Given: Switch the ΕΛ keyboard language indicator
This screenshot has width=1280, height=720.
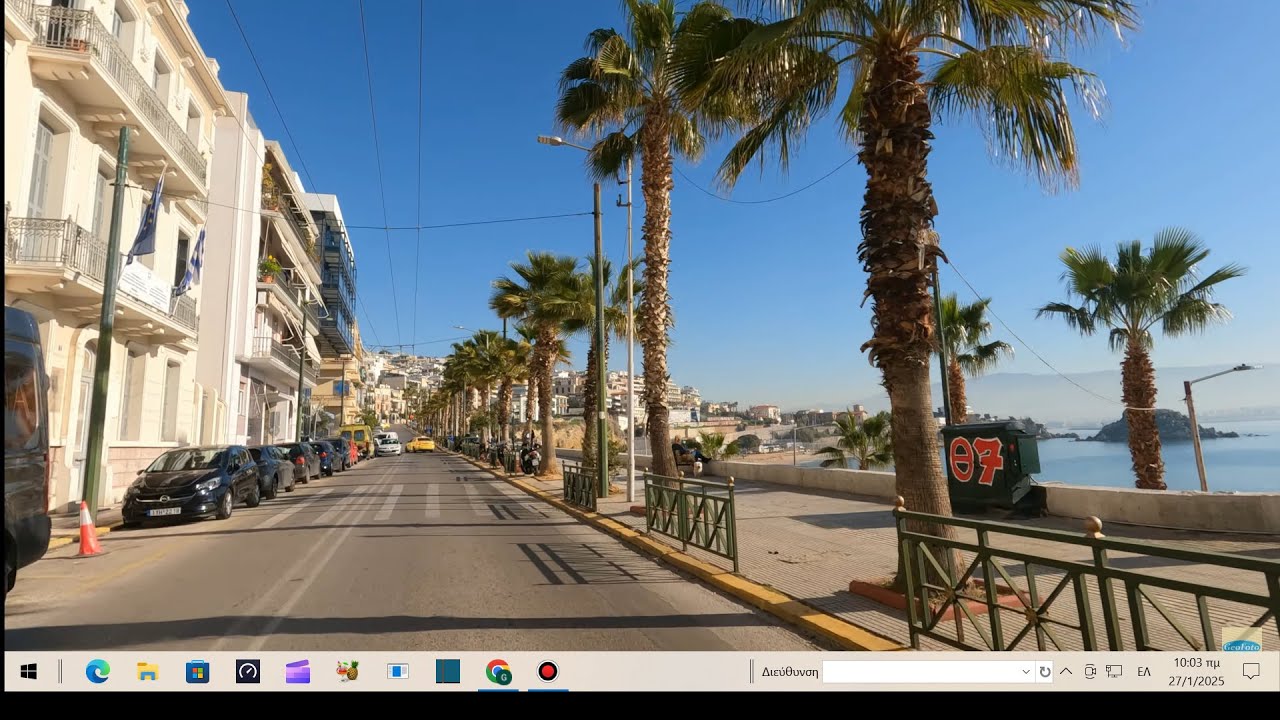Looking at the screenshot, I should tap(1144, 672).
